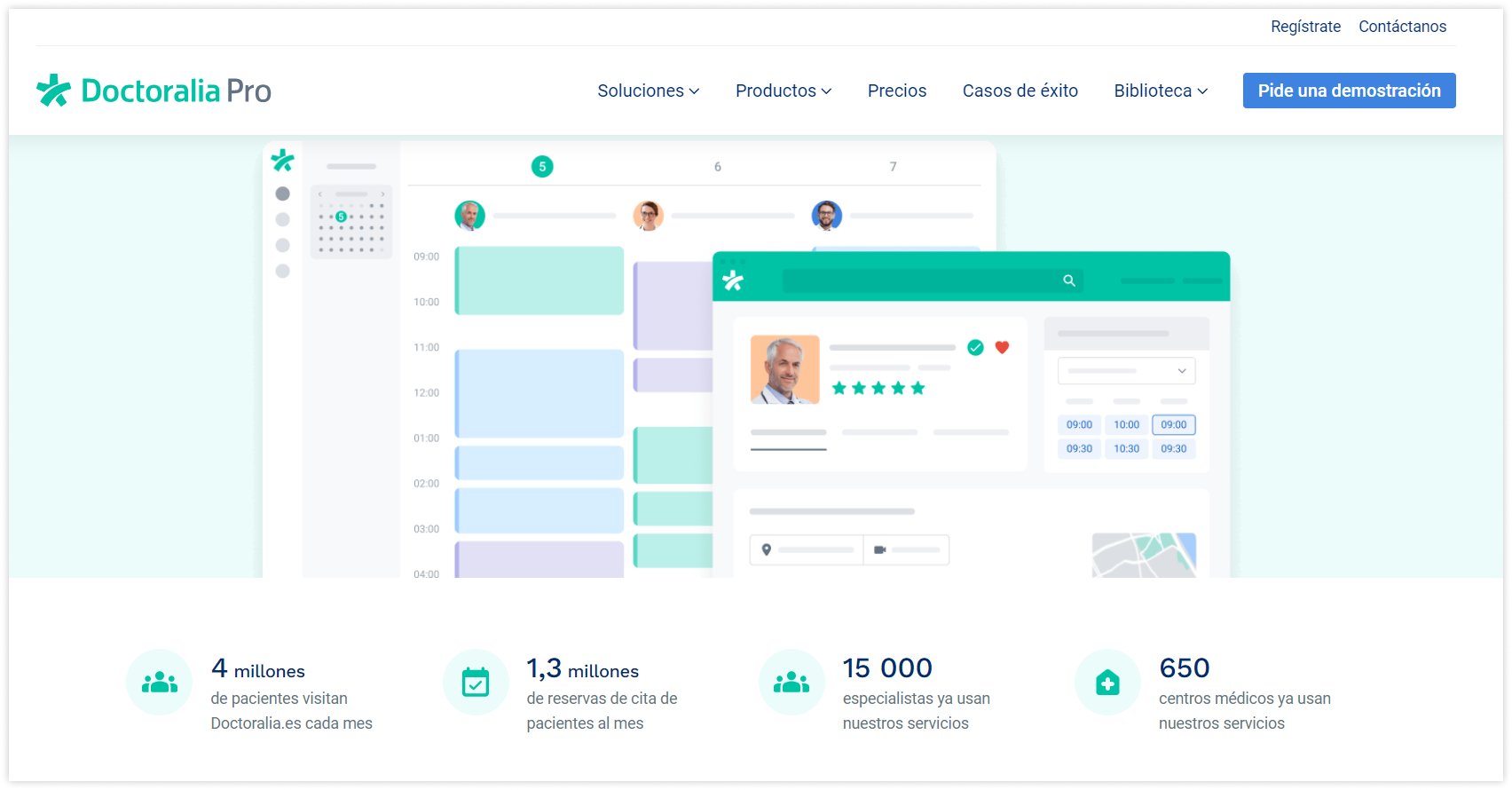Click the search field in green header
The image size is (1512, 790).
932,280
